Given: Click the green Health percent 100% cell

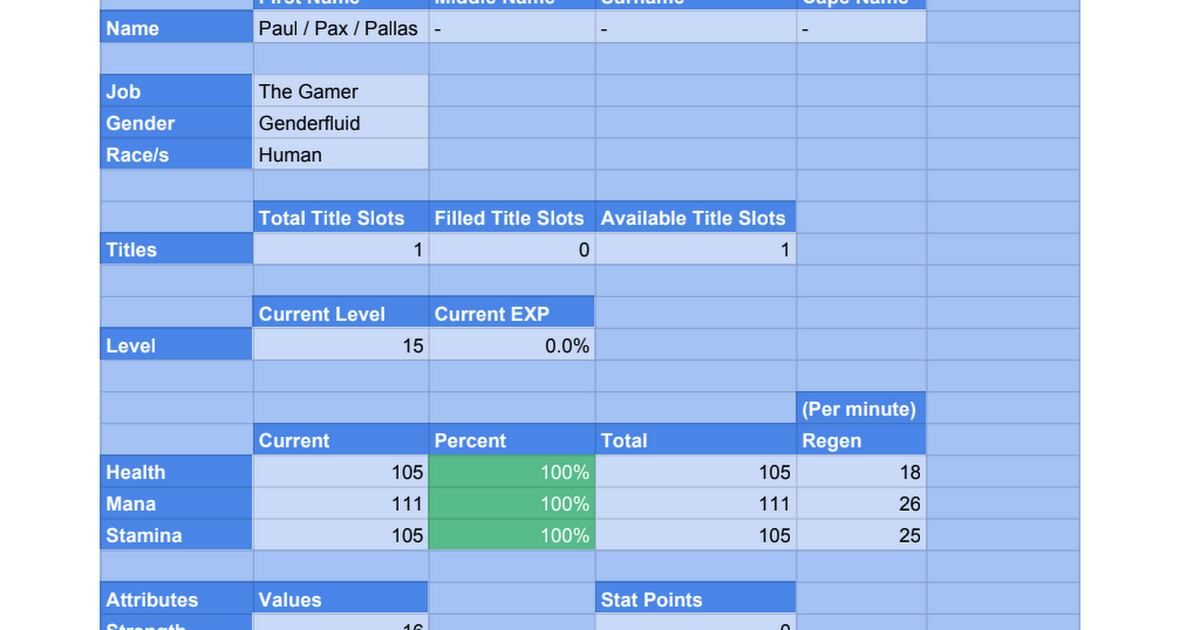Looking at the screenshot, I should [512, 472].
